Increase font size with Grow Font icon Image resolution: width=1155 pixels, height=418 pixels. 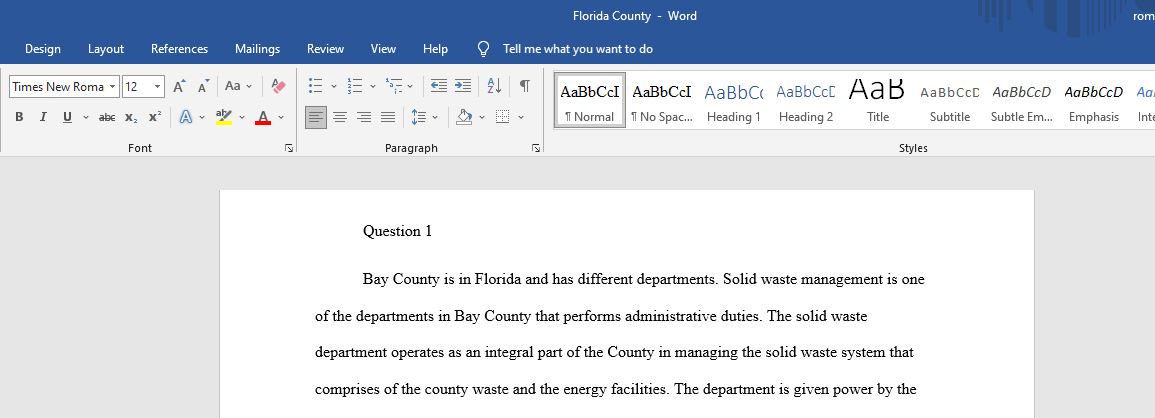pyautogui.click(x=179, y=86)
